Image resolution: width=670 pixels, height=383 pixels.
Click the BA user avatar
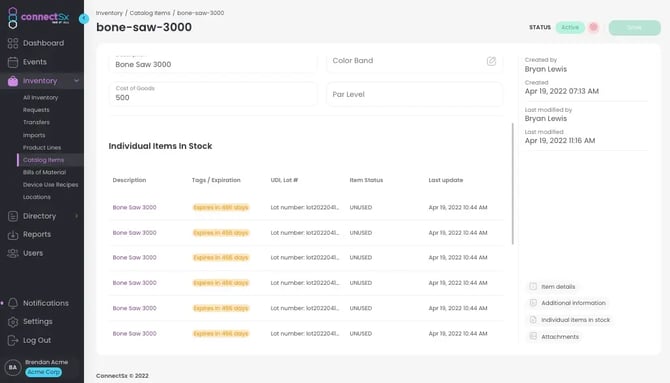coord(13,367)
